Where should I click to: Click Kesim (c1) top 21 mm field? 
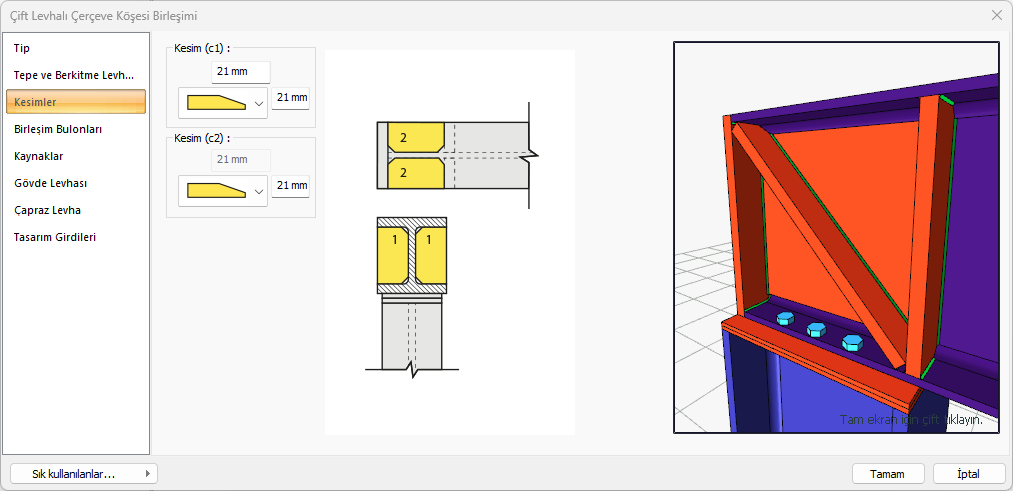point(242,72)
